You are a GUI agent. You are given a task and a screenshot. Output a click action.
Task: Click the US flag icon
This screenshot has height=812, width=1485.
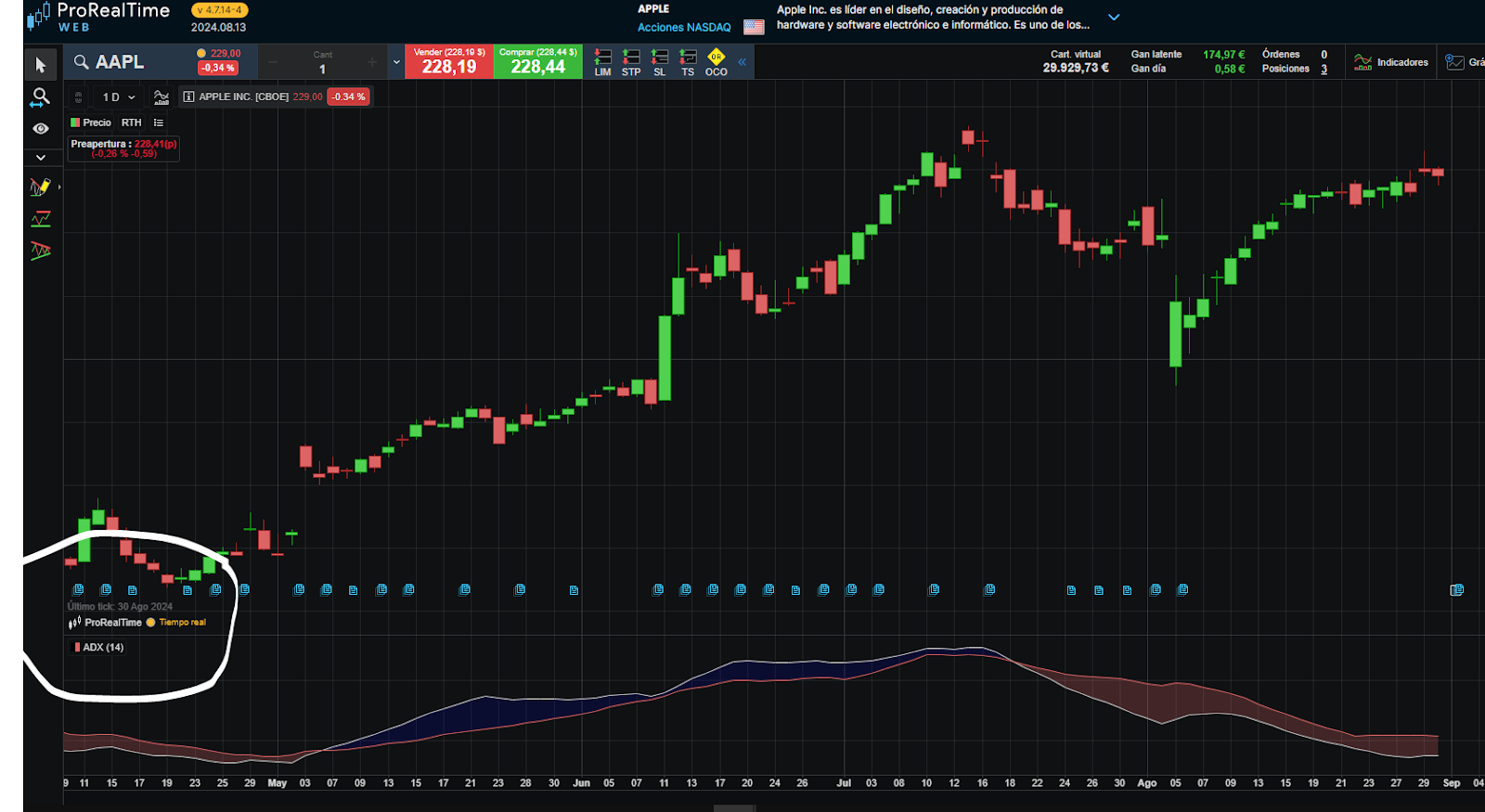click(x=754, y=27)
